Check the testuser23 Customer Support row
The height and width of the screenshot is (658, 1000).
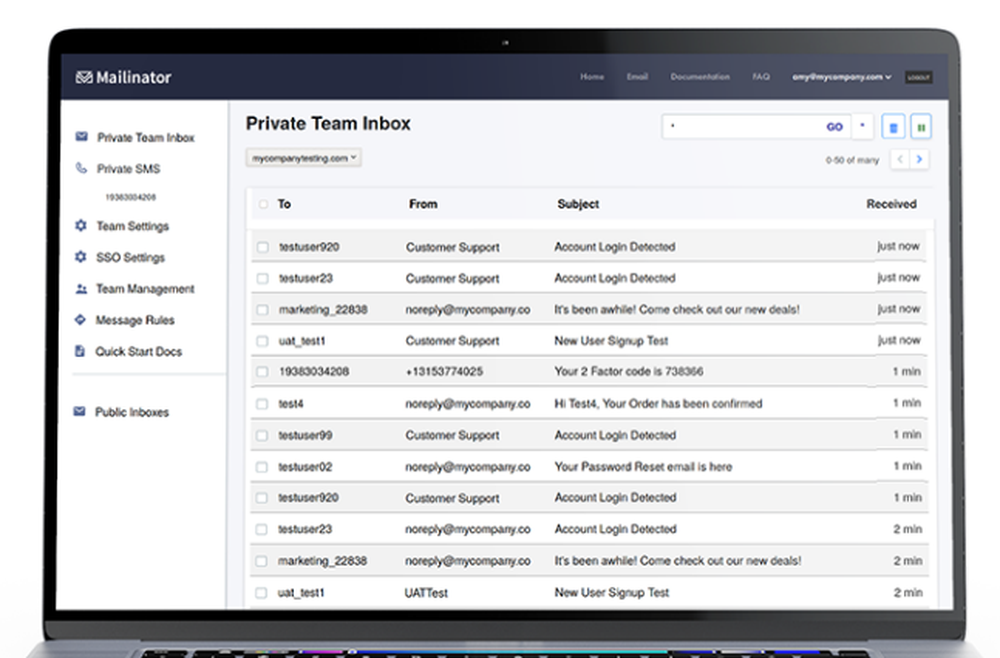262,278
